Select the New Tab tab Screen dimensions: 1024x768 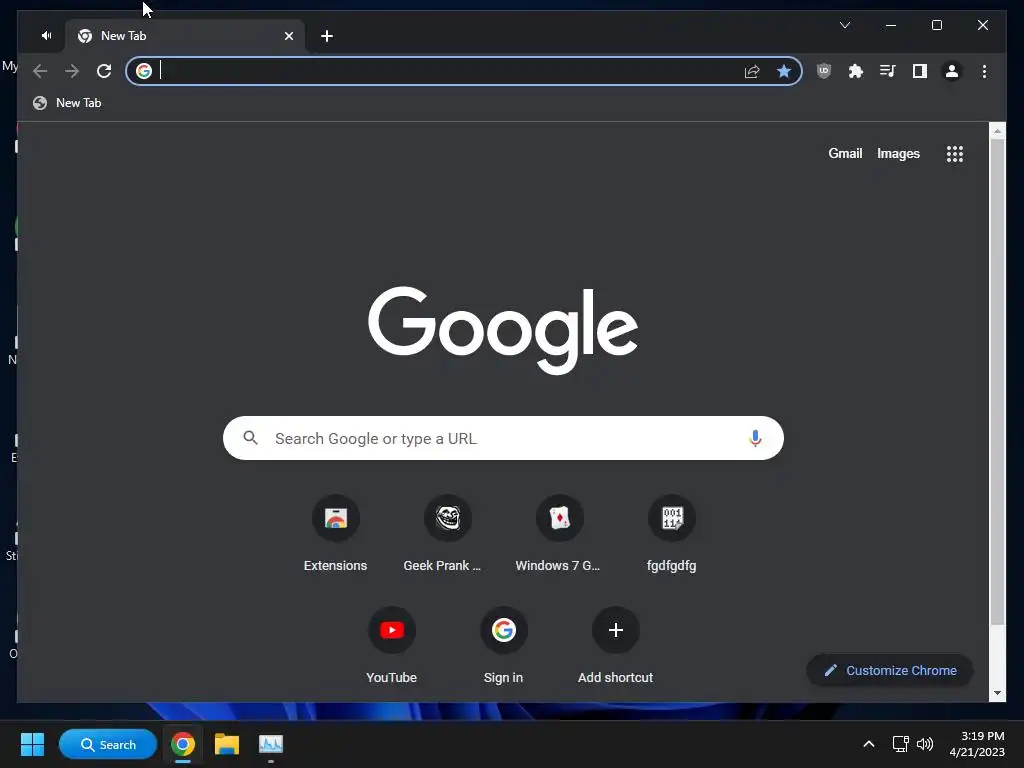[x=185, y=36]
